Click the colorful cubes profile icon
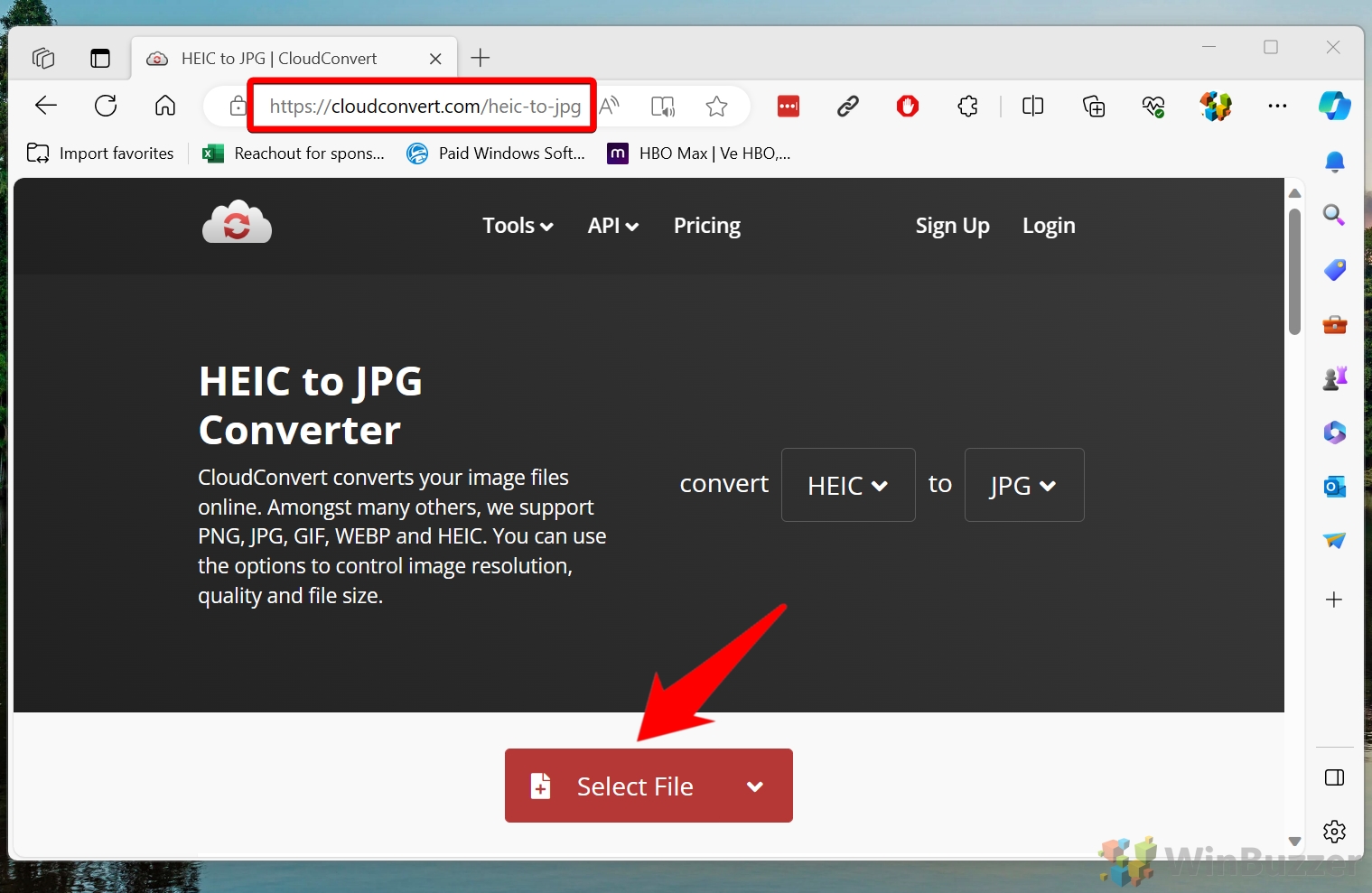Screen dimensions: 1372x893 1216,107
